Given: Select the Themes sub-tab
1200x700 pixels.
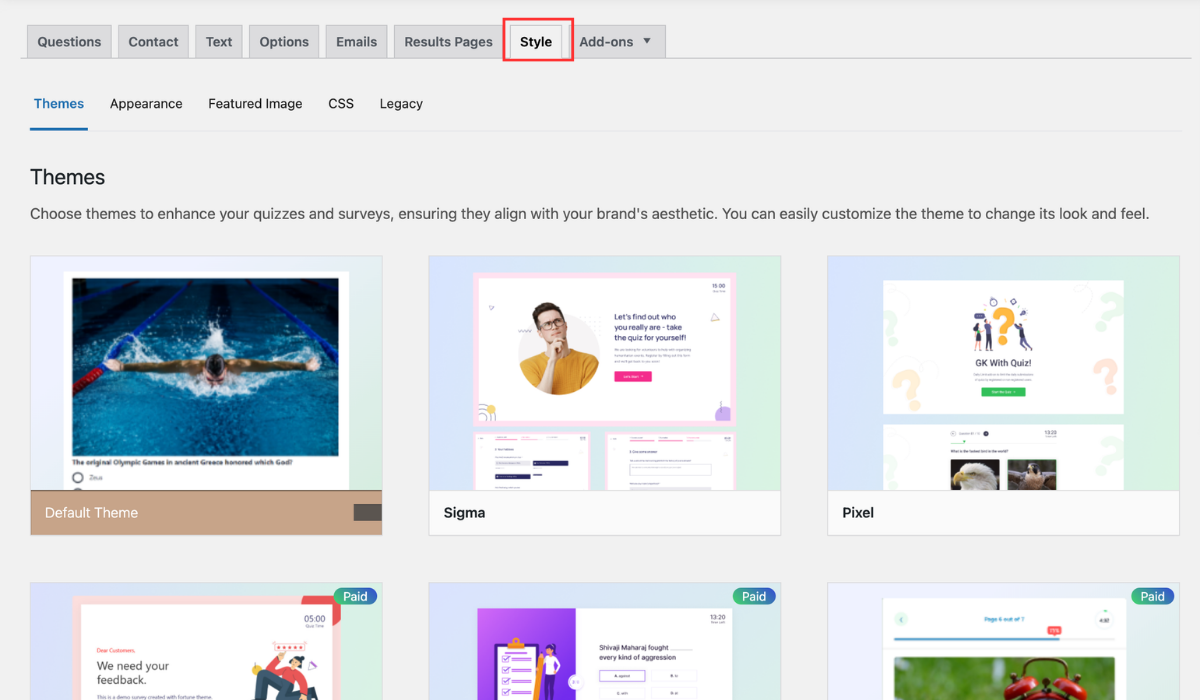Looking at the screenshot, I should point(59,104).
